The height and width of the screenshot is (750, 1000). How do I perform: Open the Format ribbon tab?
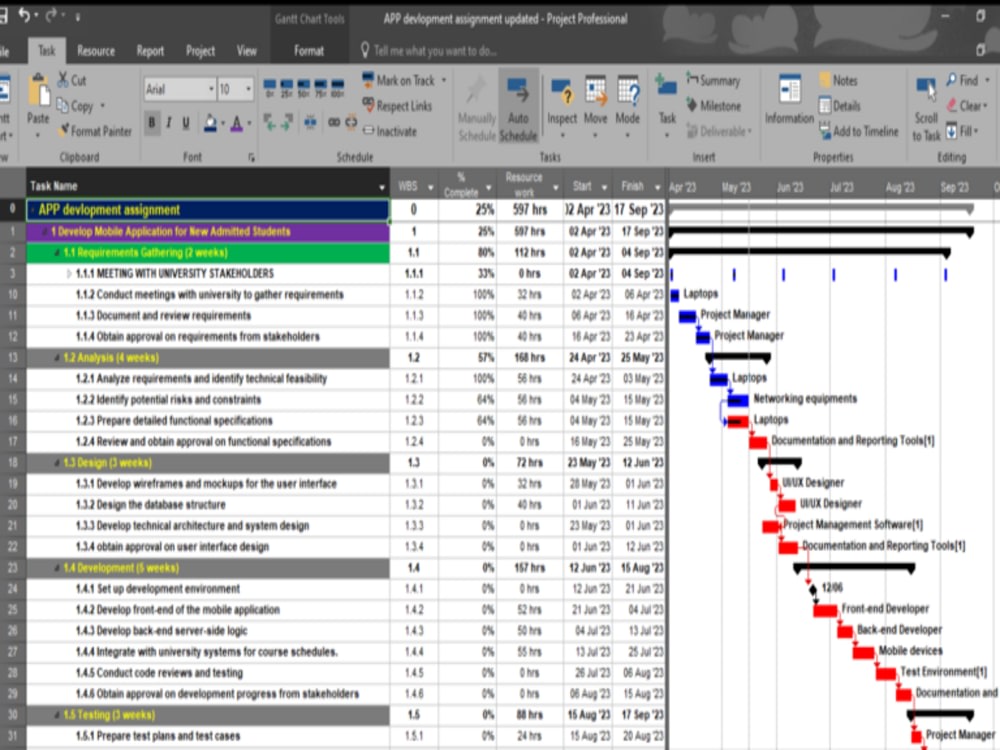[308, 50]
